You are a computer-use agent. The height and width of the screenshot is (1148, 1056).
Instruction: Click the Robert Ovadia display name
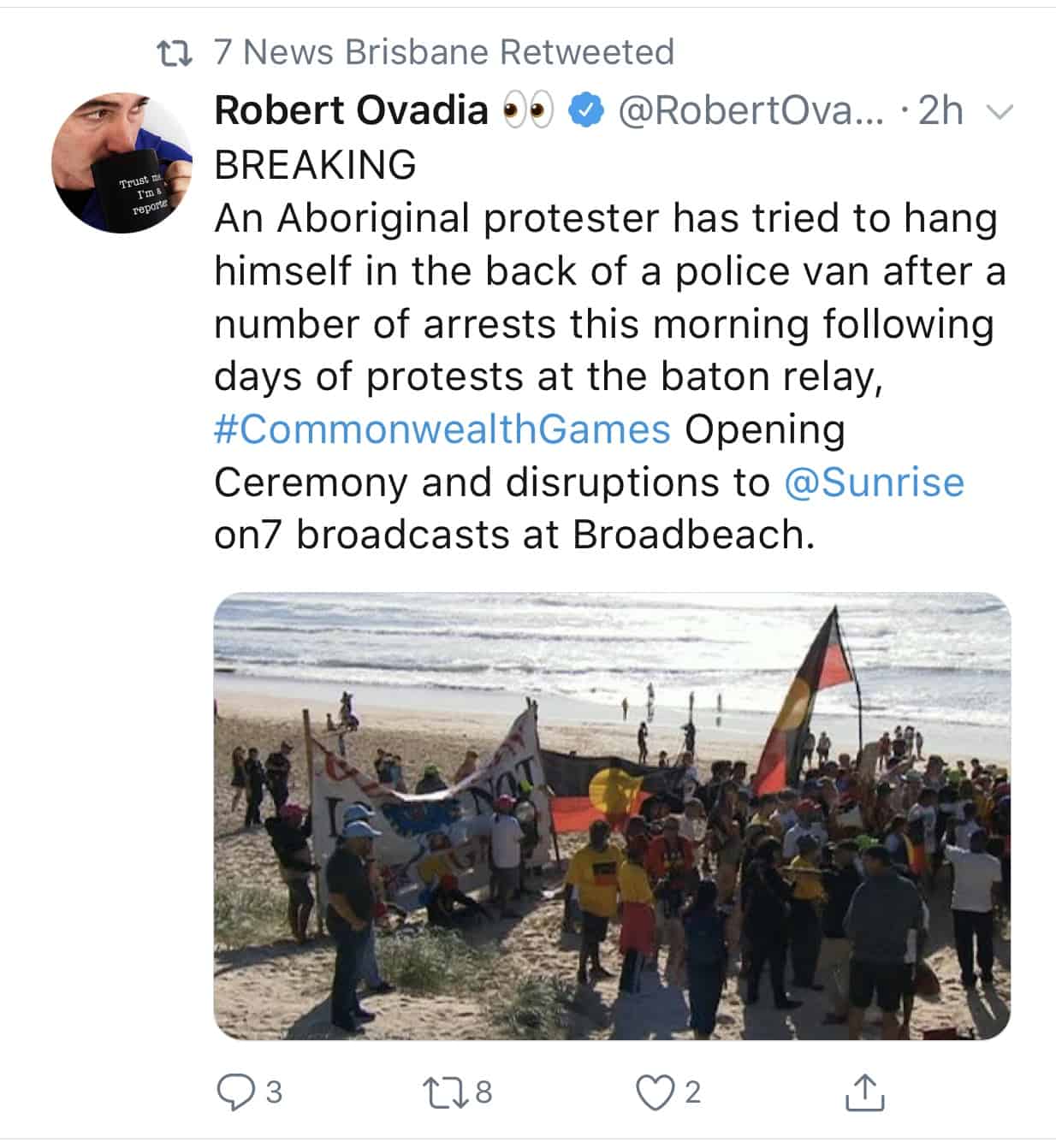pyautogui.click(x=351, y=111)
